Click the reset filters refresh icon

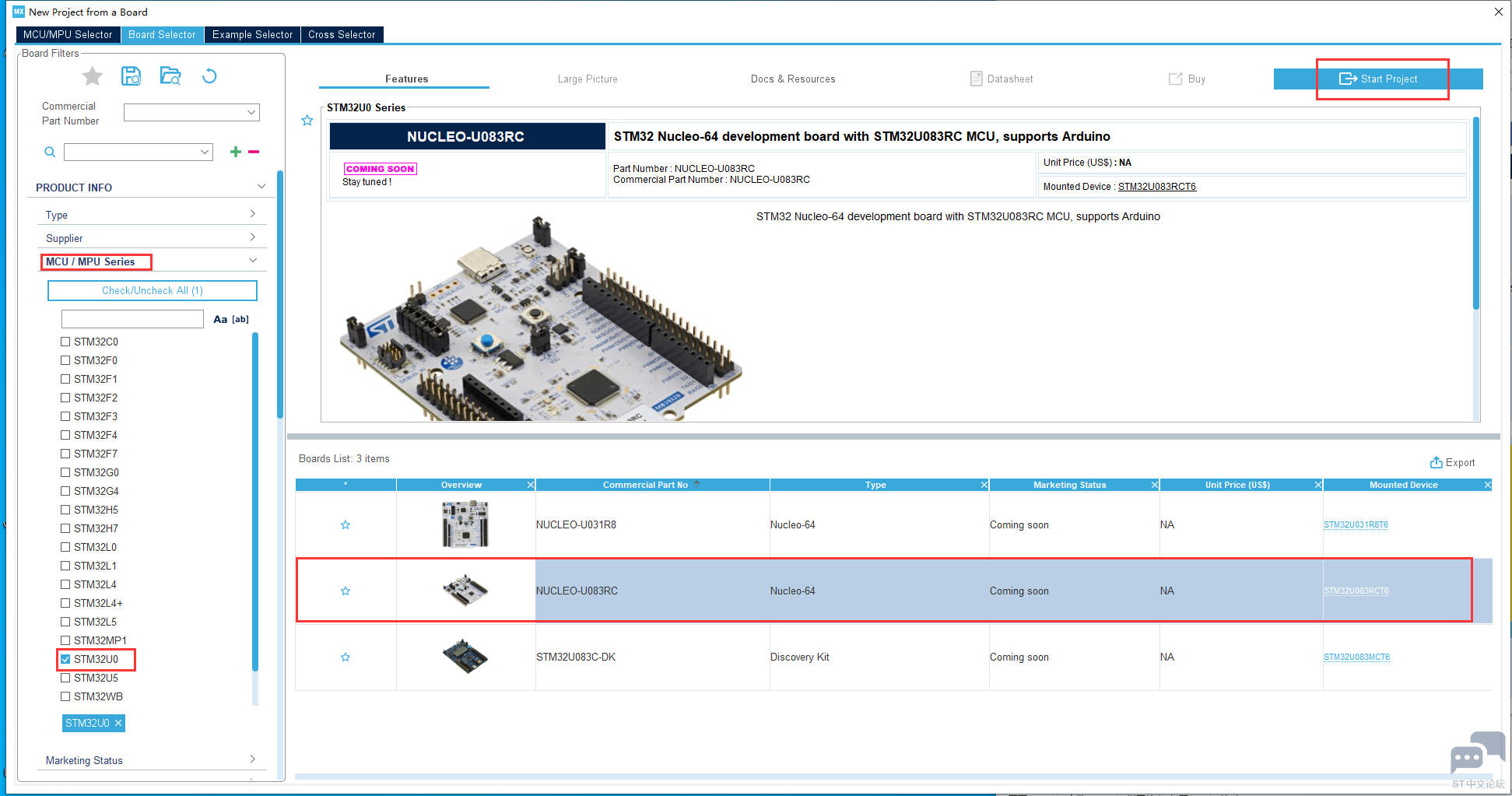pyautogui.click(x=209, y=76)
